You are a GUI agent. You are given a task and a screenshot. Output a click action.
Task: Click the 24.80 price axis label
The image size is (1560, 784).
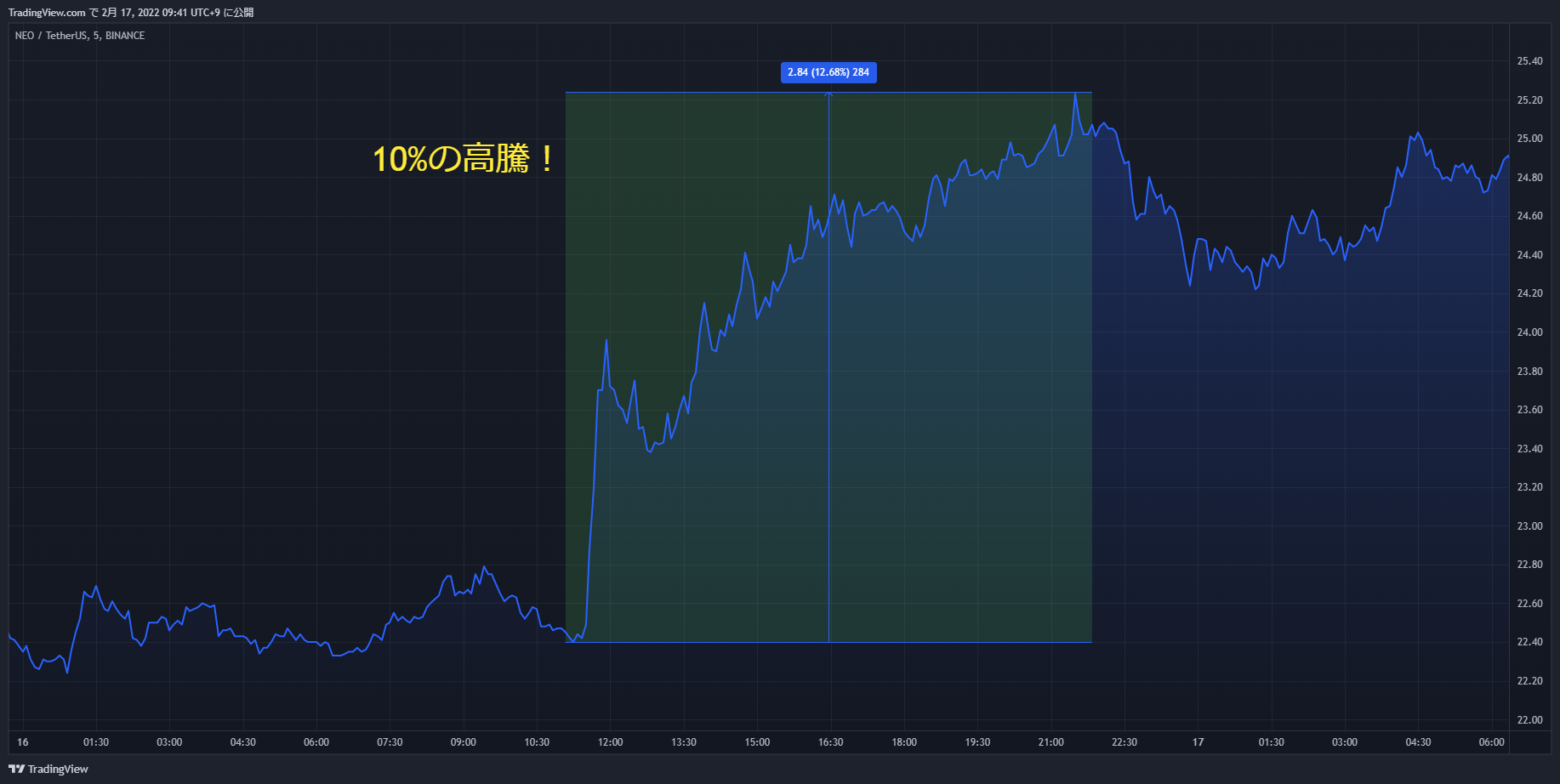coord(1529,178)
